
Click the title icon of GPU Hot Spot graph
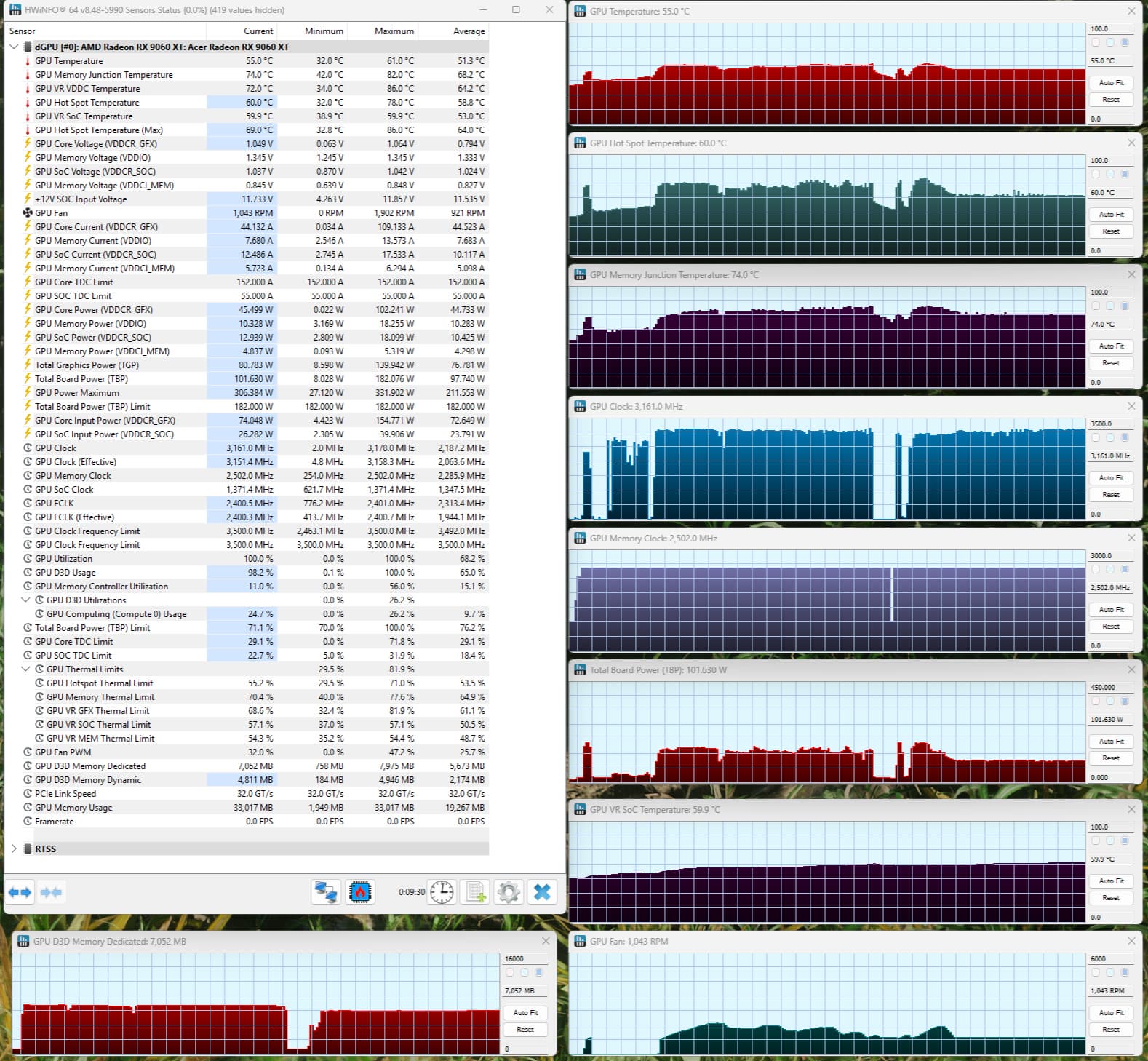(580, 143)
